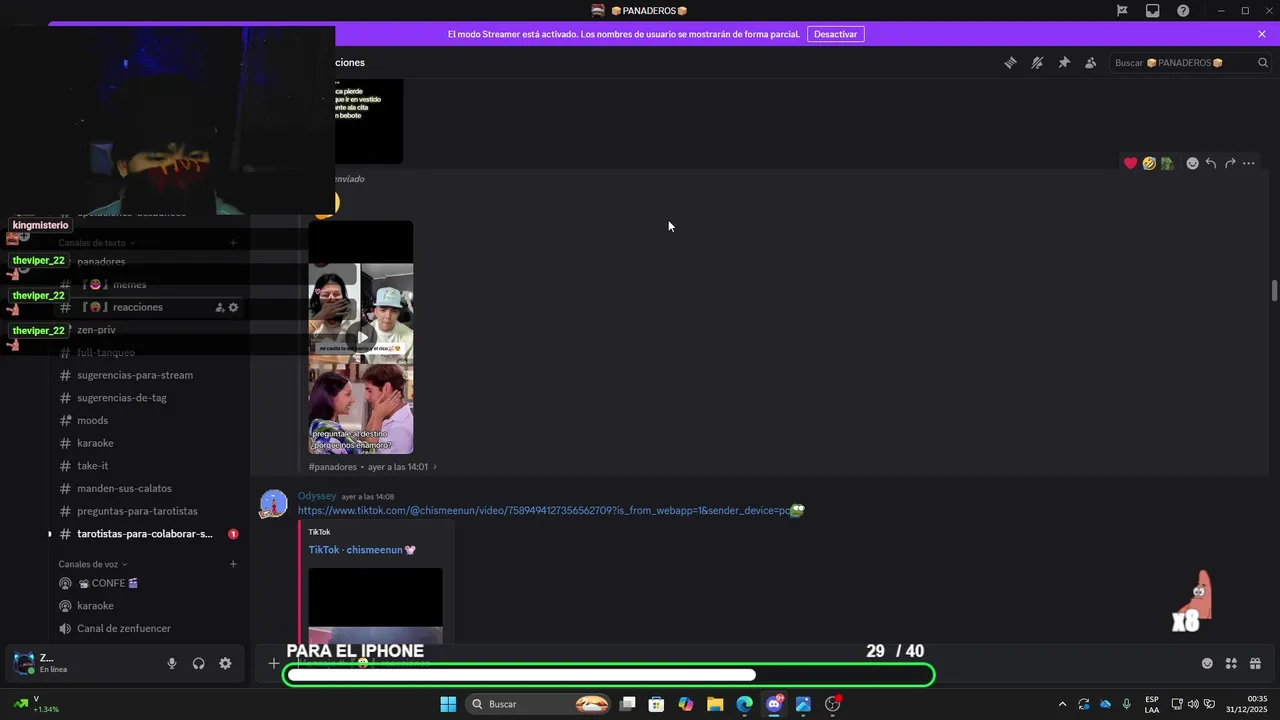Click Desactivar in the Streamer mode banner
Viewport: 1280px width, 720px height.
[x=835, y=34]
